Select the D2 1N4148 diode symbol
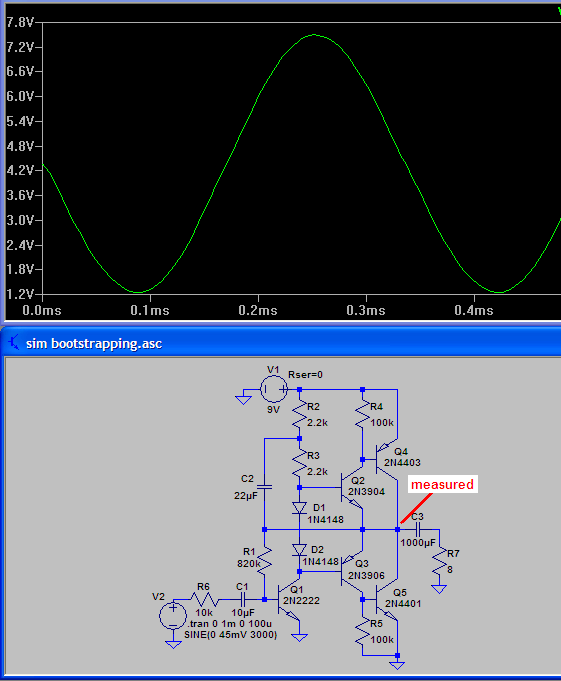 pyautogui.click(x=299, y=550)
